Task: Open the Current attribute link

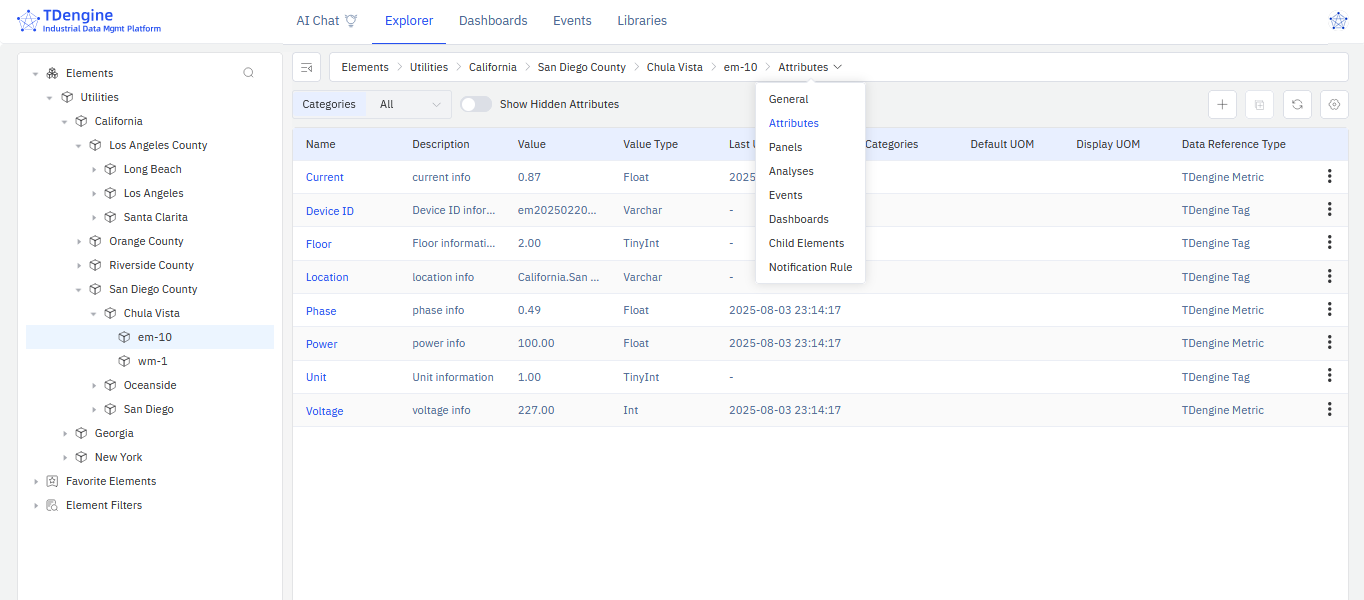Action: [324, 176]
